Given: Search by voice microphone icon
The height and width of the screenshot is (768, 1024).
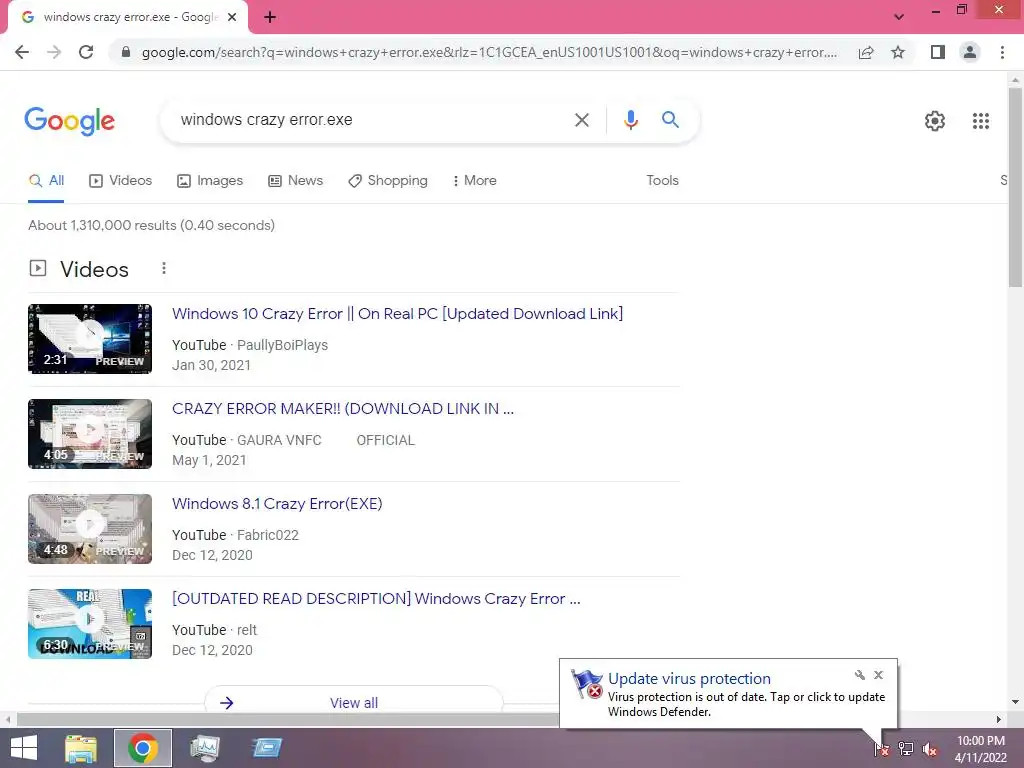Looking at the screenshot, I should point(630,120).
